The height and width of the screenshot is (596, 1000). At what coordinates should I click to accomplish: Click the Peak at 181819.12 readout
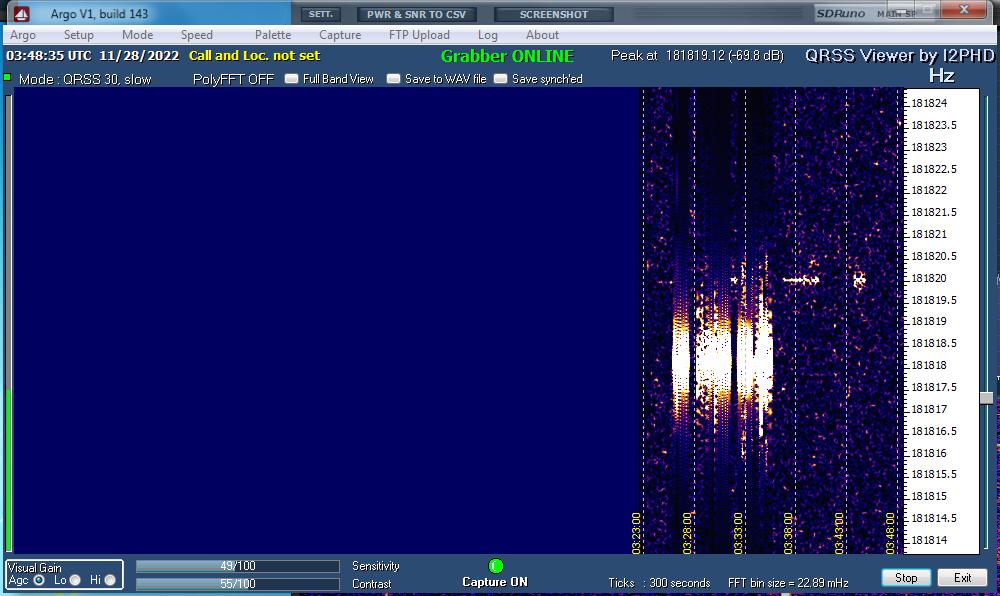(x=697, y=55)
